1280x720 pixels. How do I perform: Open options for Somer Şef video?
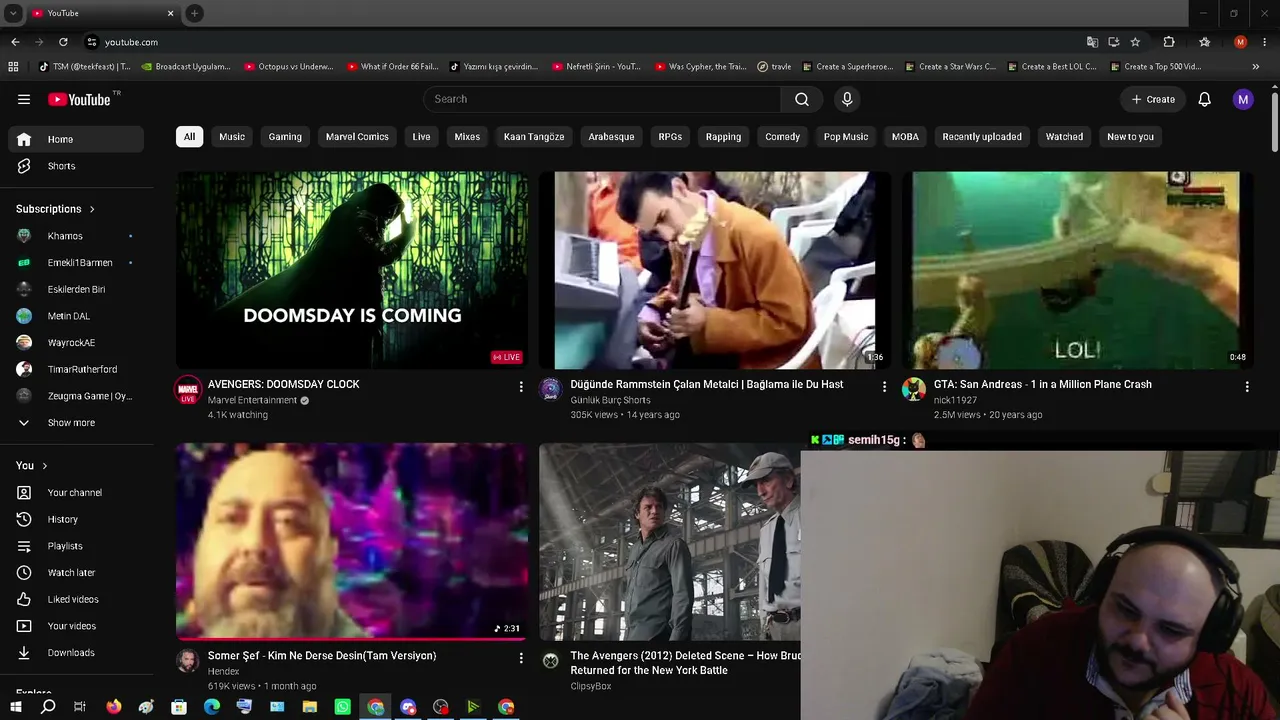521,658
